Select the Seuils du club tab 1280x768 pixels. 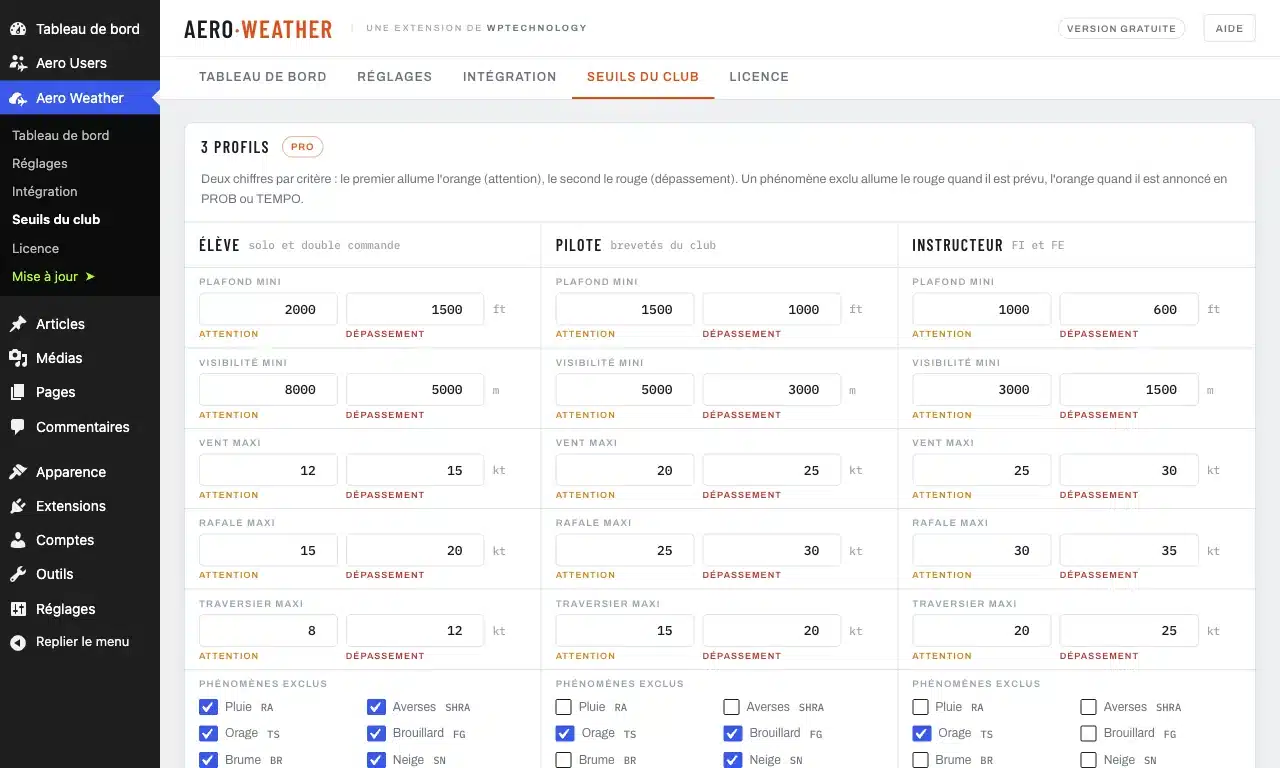(x=643, y=77)
